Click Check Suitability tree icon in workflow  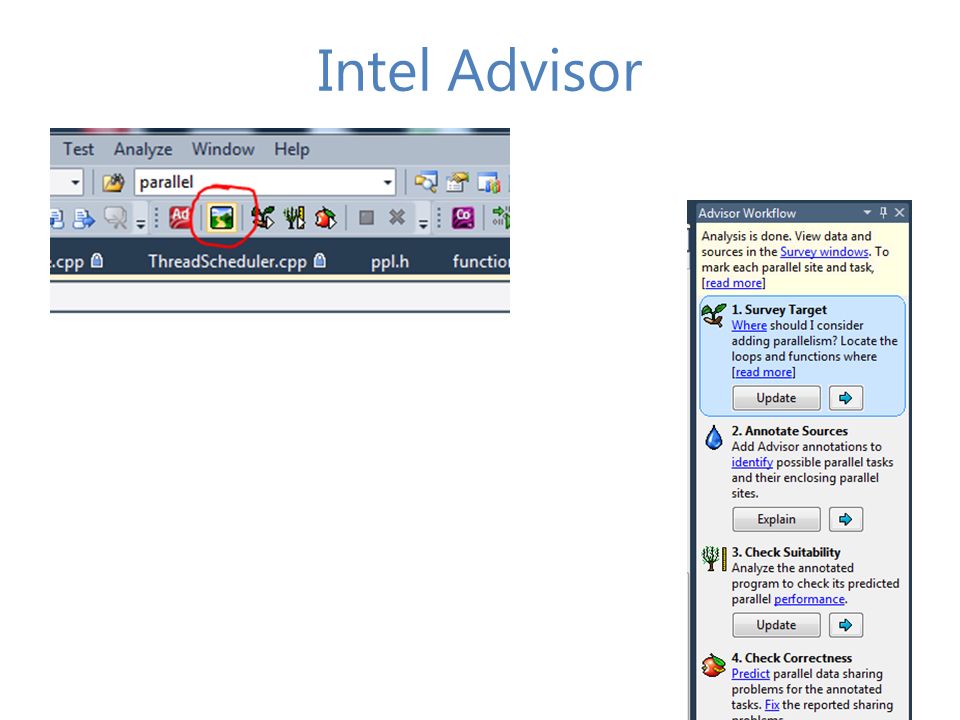pos(714,558)
